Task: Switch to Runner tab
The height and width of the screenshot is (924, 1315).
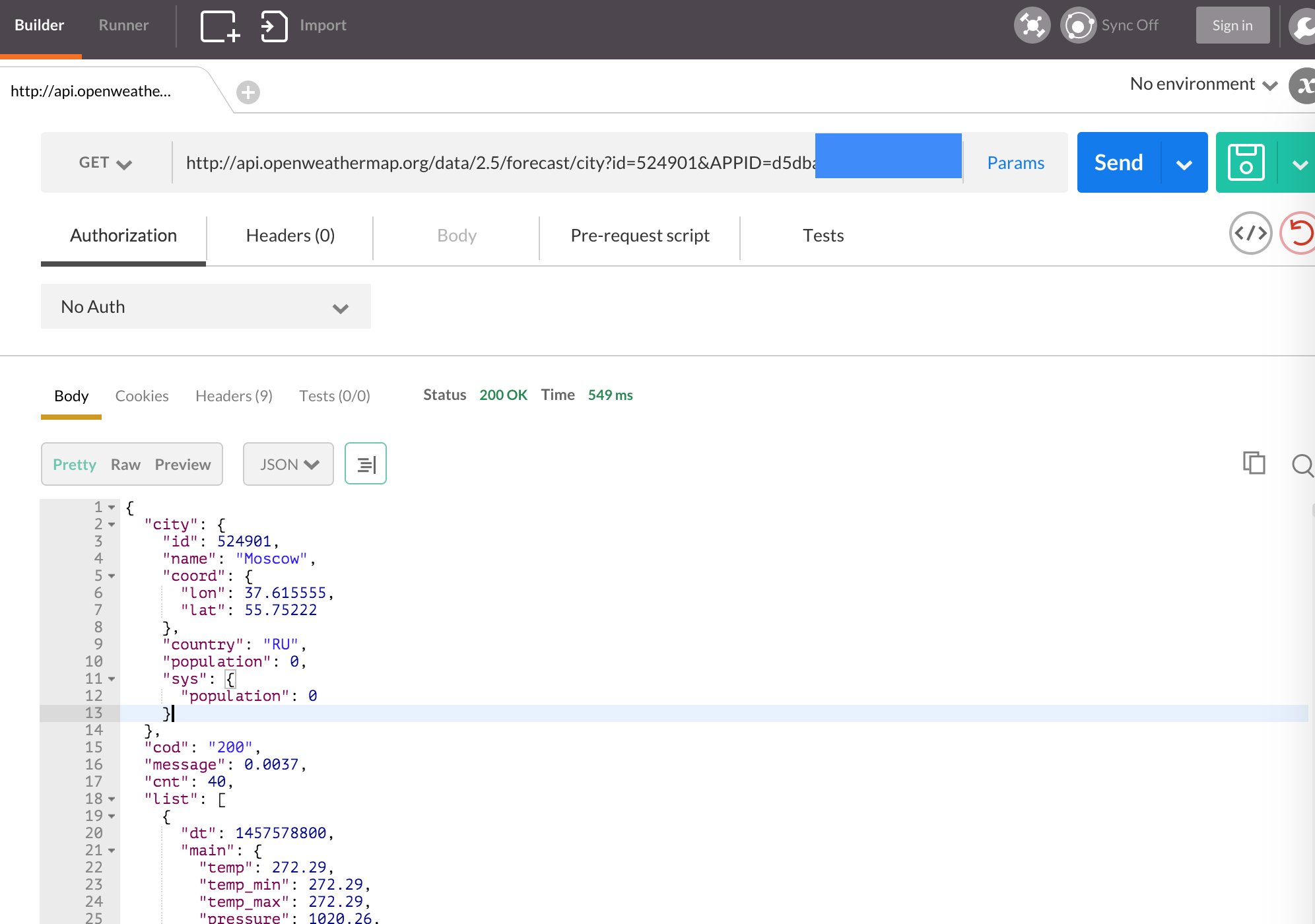Action: tap(123, 26)
